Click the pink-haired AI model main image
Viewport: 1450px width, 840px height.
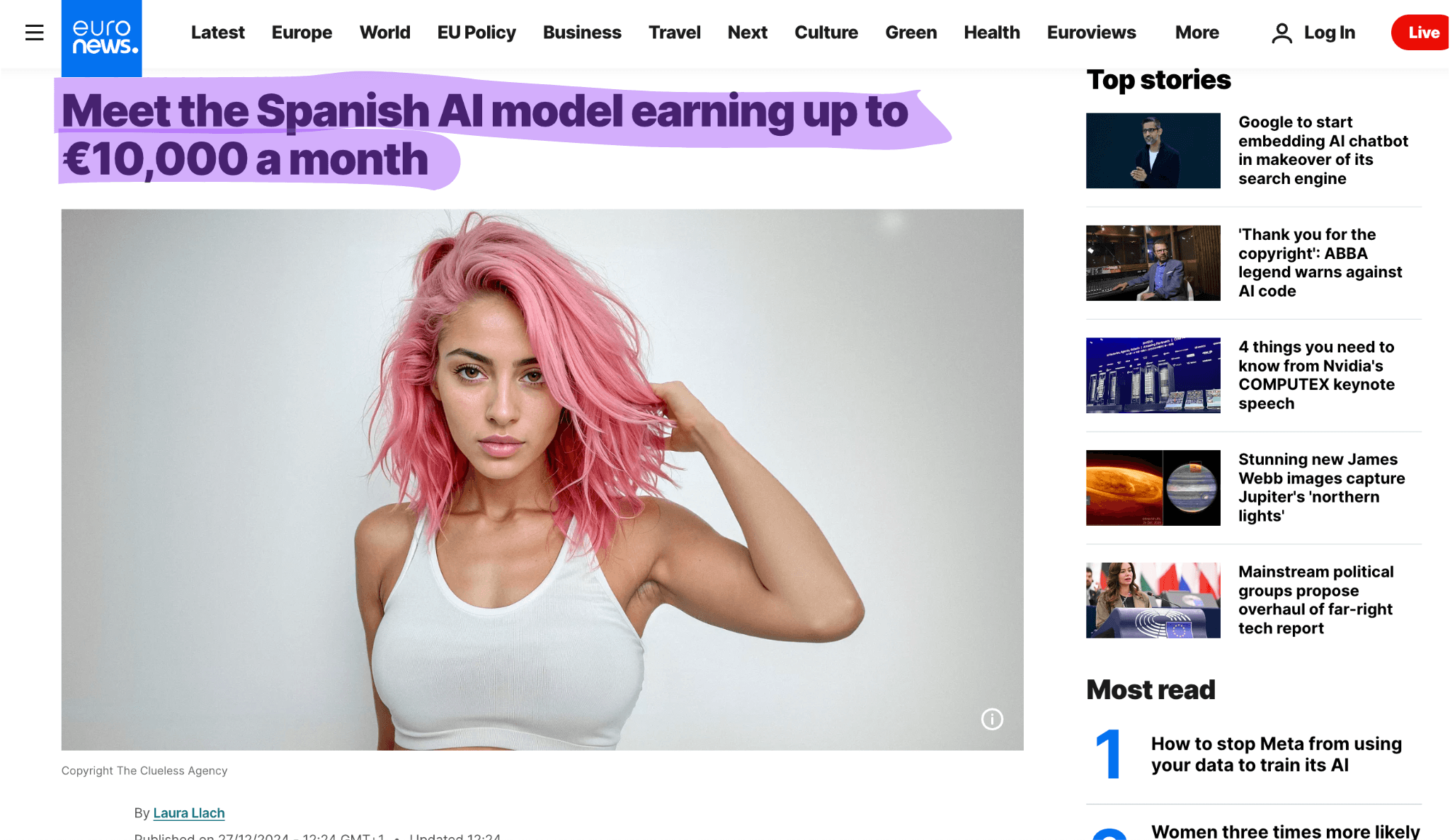tap(542, 480)
